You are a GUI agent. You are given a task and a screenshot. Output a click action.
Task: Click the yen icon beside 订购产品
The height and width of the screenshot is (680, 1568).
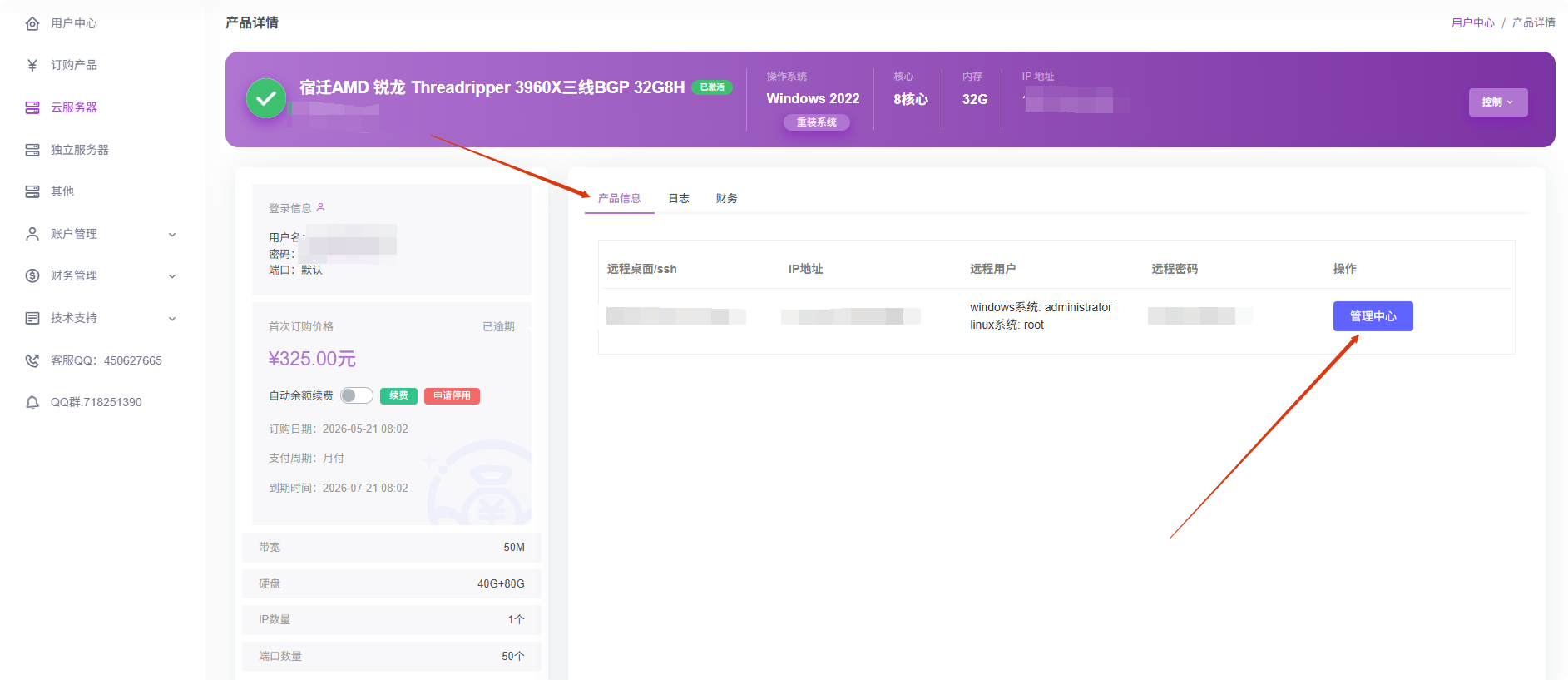32,65
